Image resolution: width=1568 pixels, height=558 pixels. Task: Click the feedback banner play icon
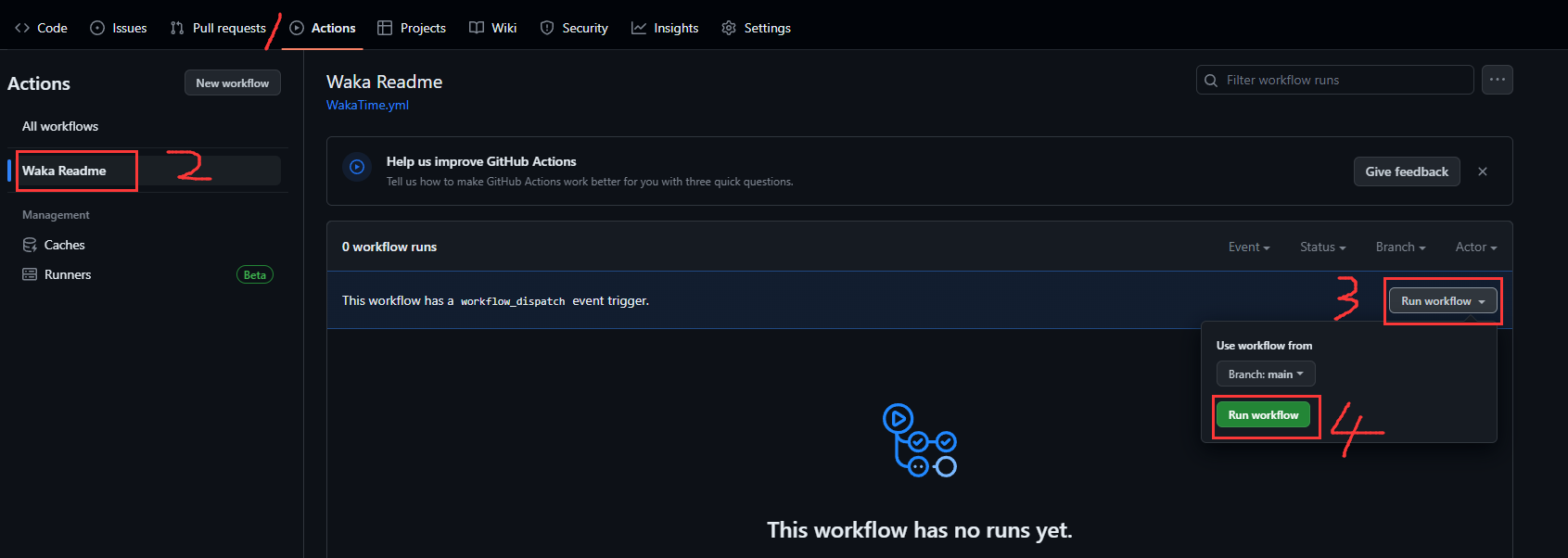click(357, 168)
